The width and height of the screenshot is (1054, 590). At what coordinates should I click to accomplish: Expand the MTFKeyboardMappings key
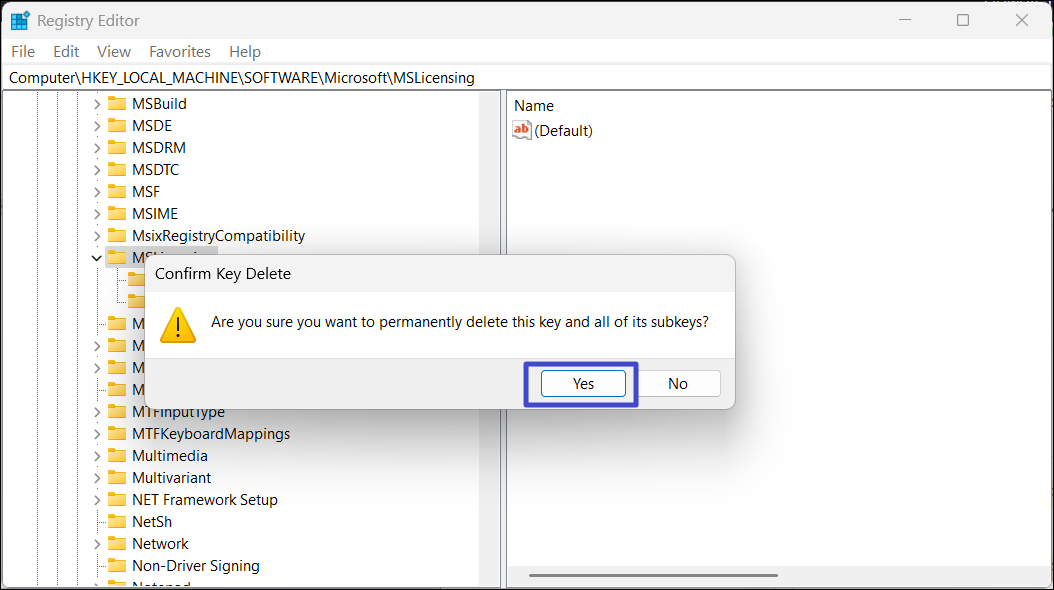click(97, 434)
